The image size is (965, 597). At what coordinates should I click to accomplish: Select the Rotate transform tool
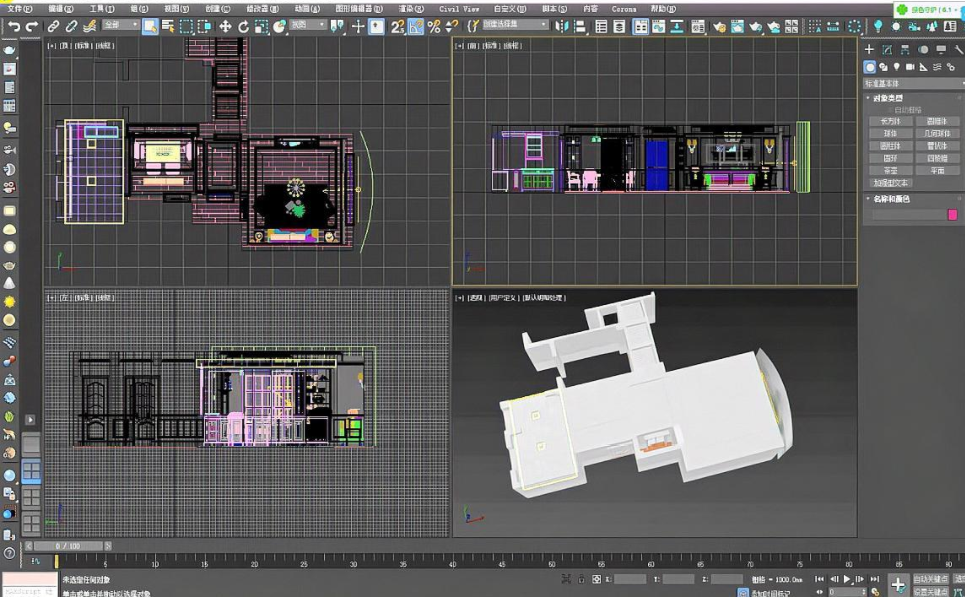point(243,26)
